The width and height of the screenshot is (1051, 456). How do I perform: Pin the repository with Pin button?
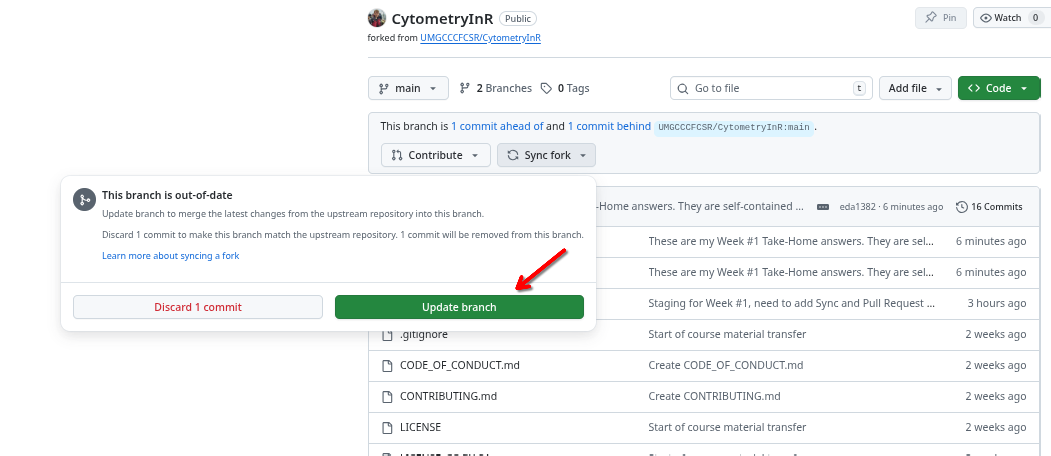941,18
